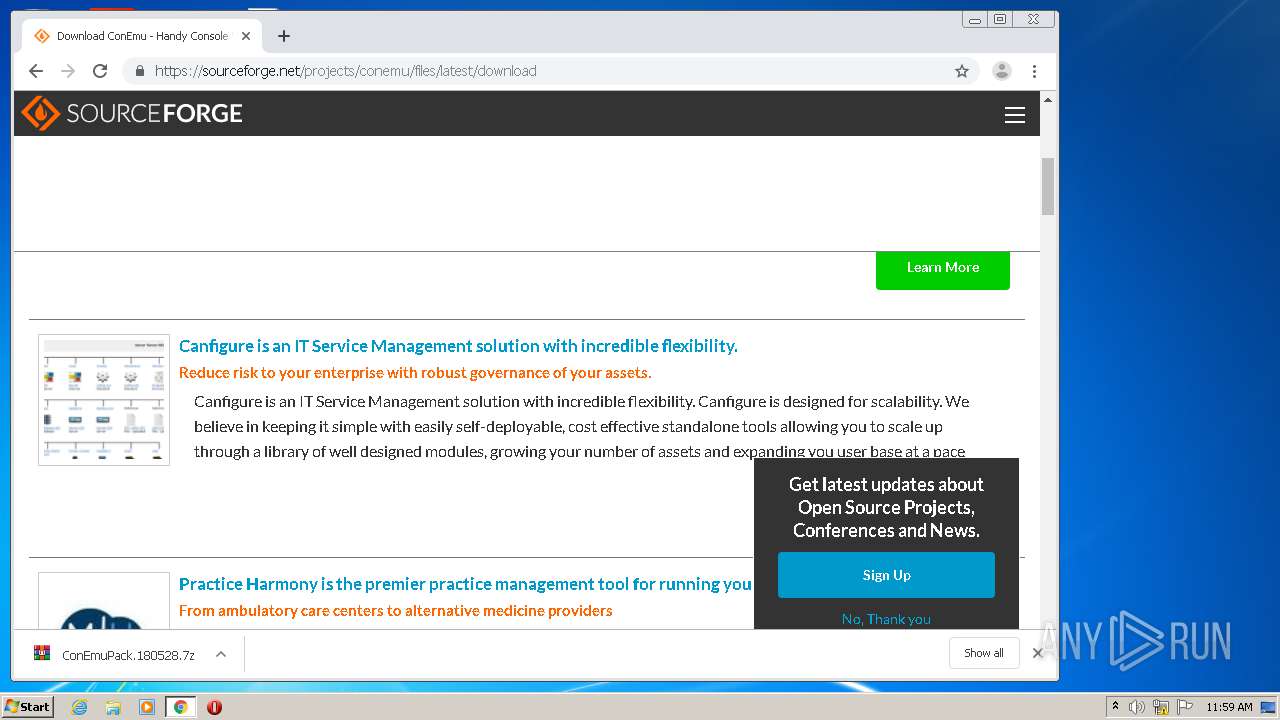Screen dimensions: 1280x720
Task: Open the Chrome profile avatar icon
Action: [x=1002, y=71]
